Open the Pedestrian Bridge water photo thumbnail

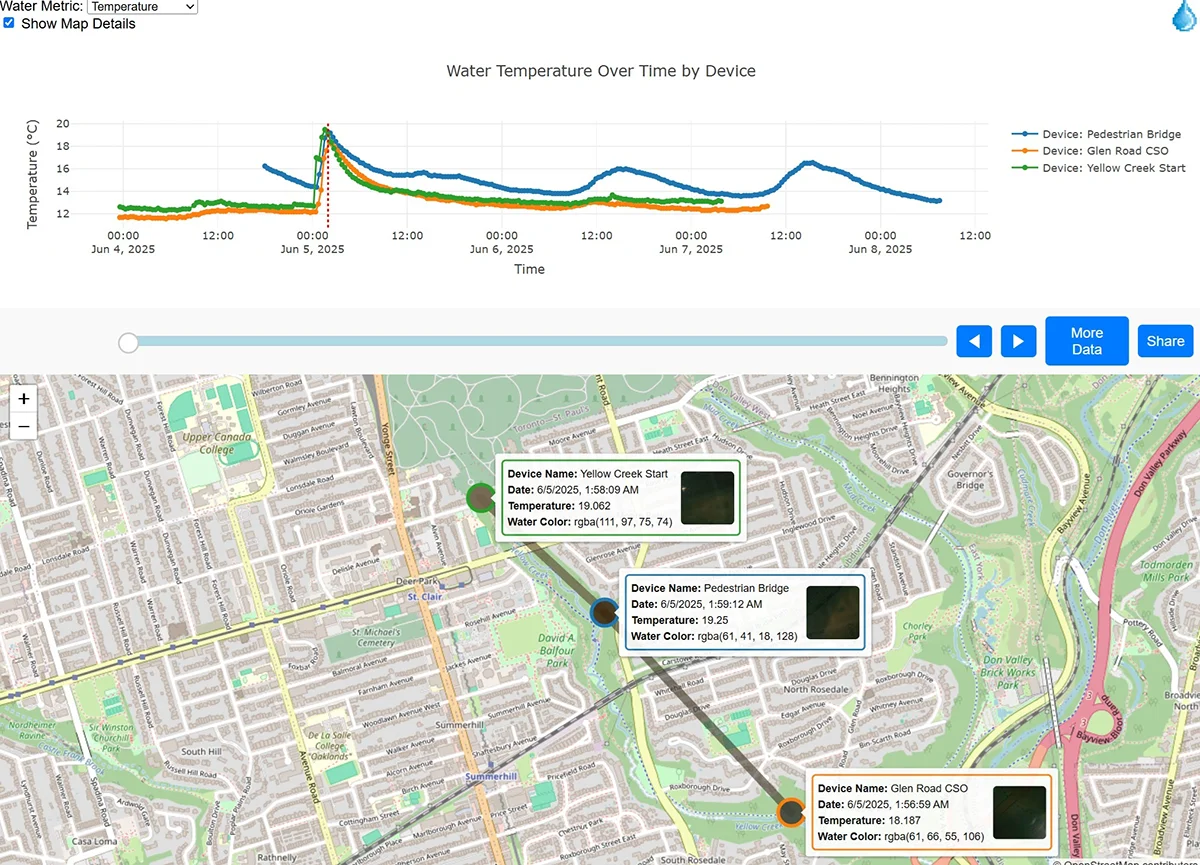[832, 612]
